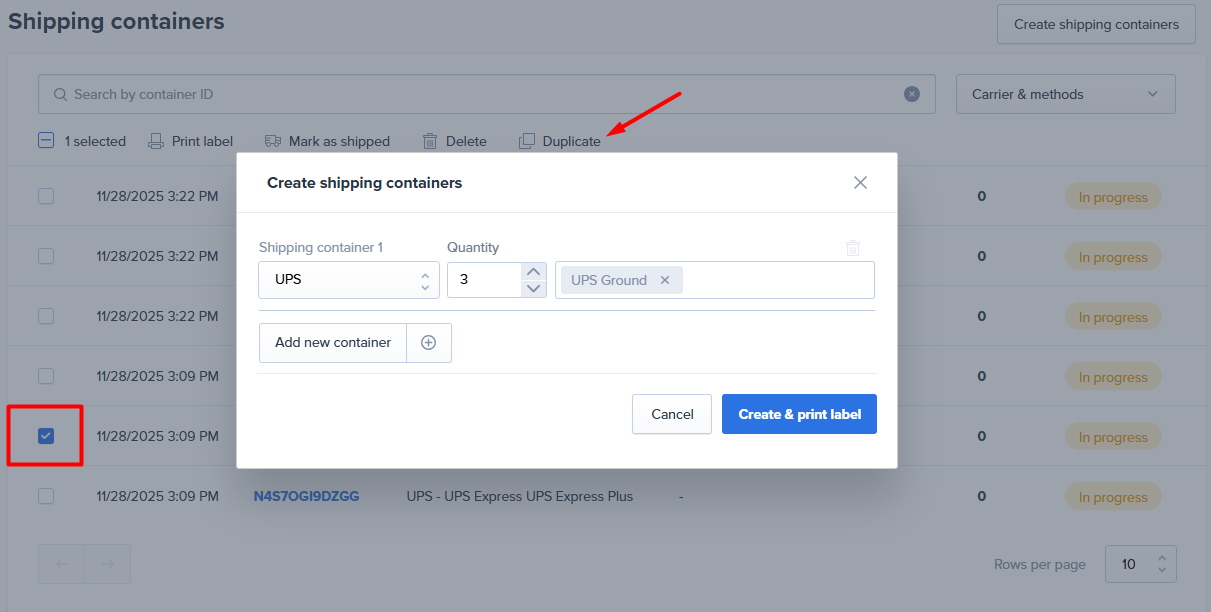Click the Search by container ID field
Viewport: 1211px width, 612px height.
click(x=480, y=94)
